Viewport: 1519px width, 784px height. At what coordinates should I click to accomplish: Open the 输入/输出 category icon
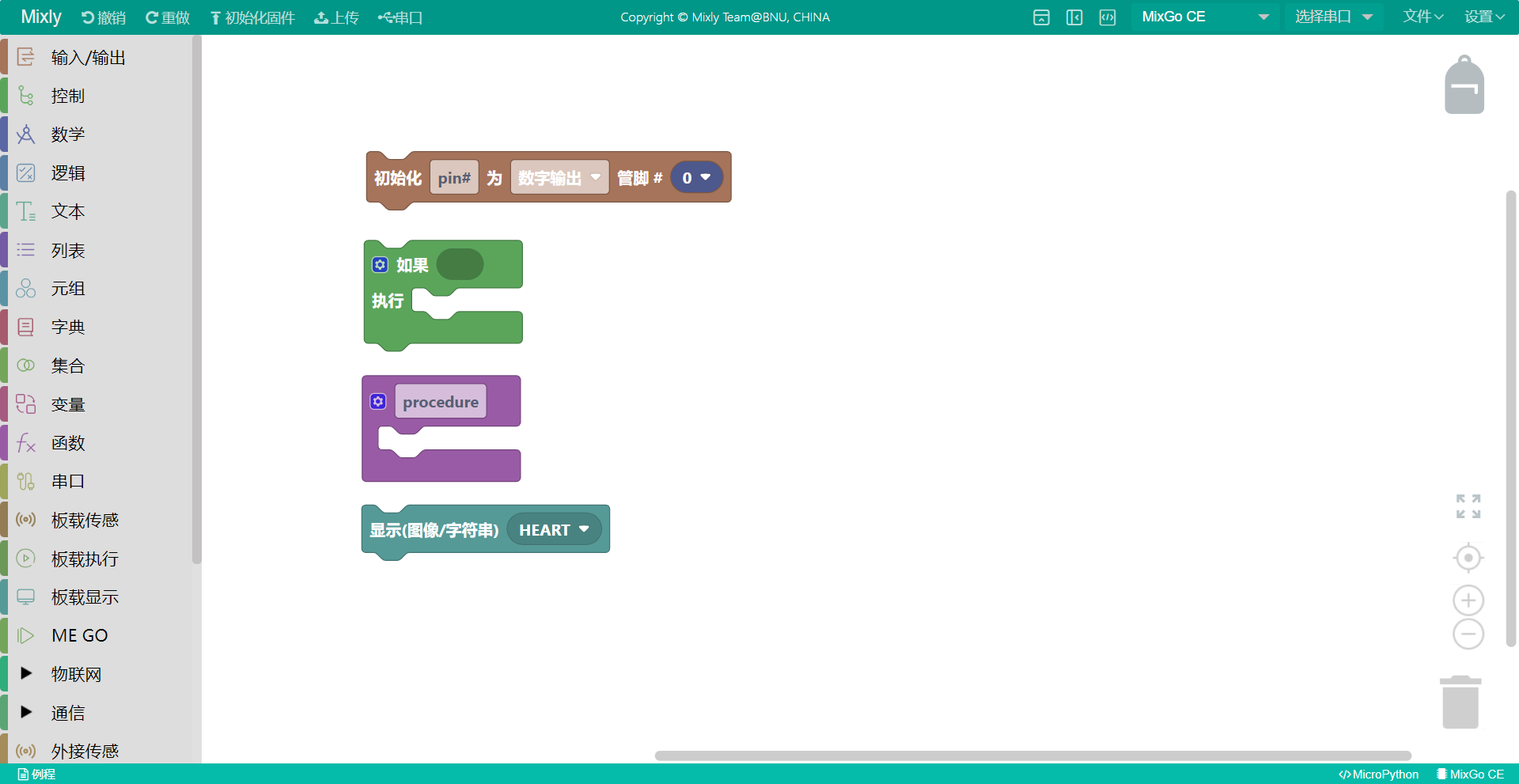(25, 57)
